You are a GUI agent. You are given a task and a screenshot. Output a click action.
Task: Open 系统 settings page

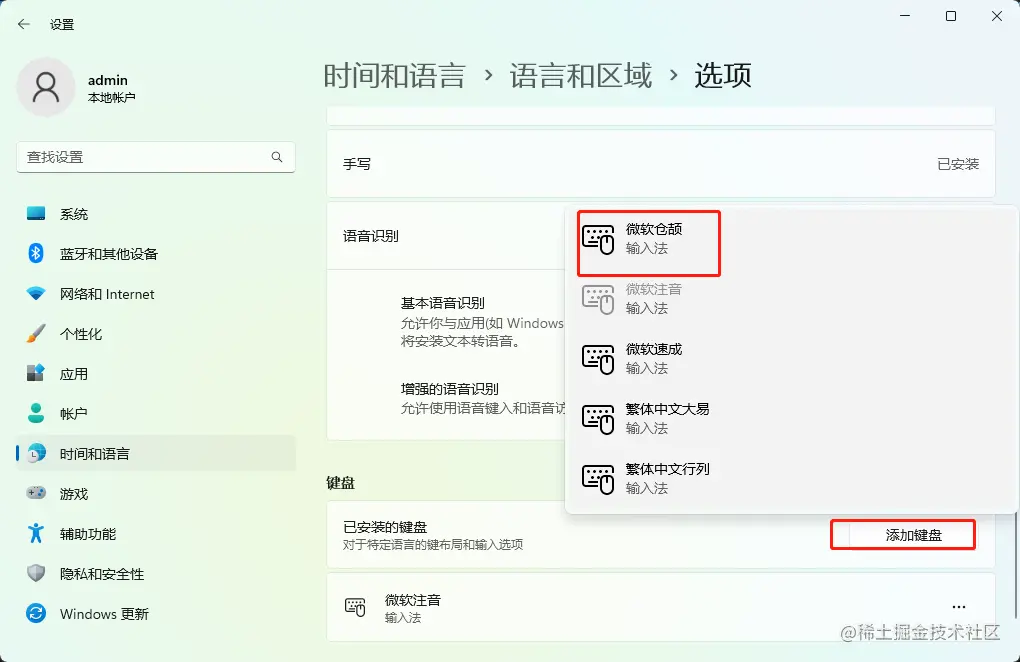tap(156, 214)
